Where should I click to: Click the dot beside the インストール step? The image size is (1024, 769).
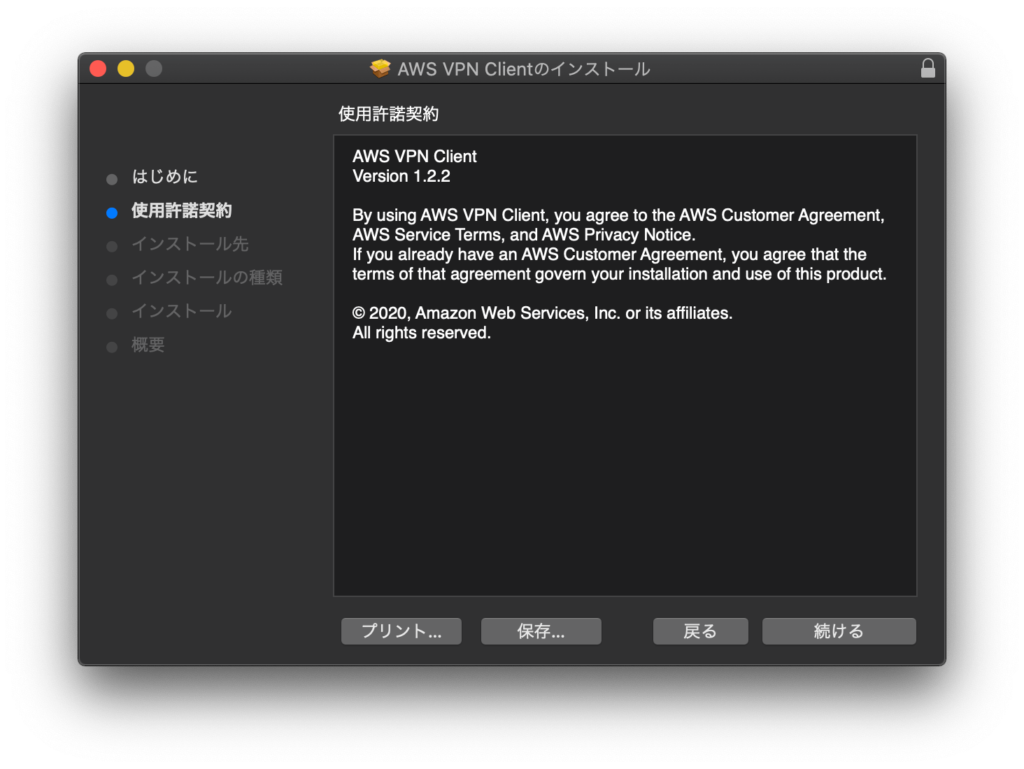(x=112, y=312)
